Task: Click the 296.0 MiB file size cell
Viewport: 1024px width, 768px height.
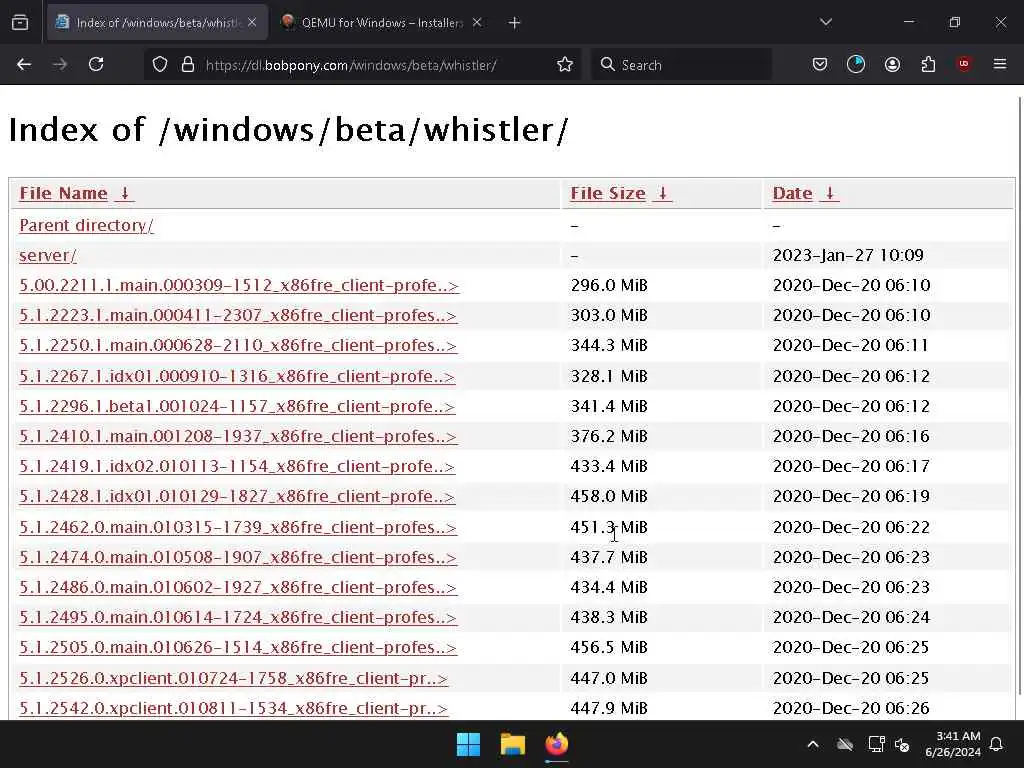Action: (609, 285)
